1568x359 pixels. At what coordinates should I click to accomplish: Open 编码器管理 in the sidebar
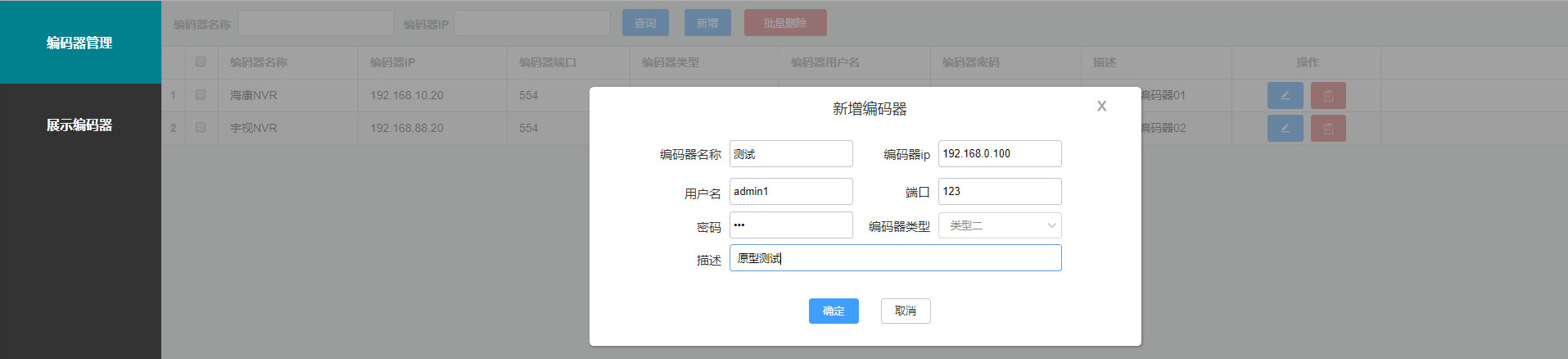click(x=80, y=42)
